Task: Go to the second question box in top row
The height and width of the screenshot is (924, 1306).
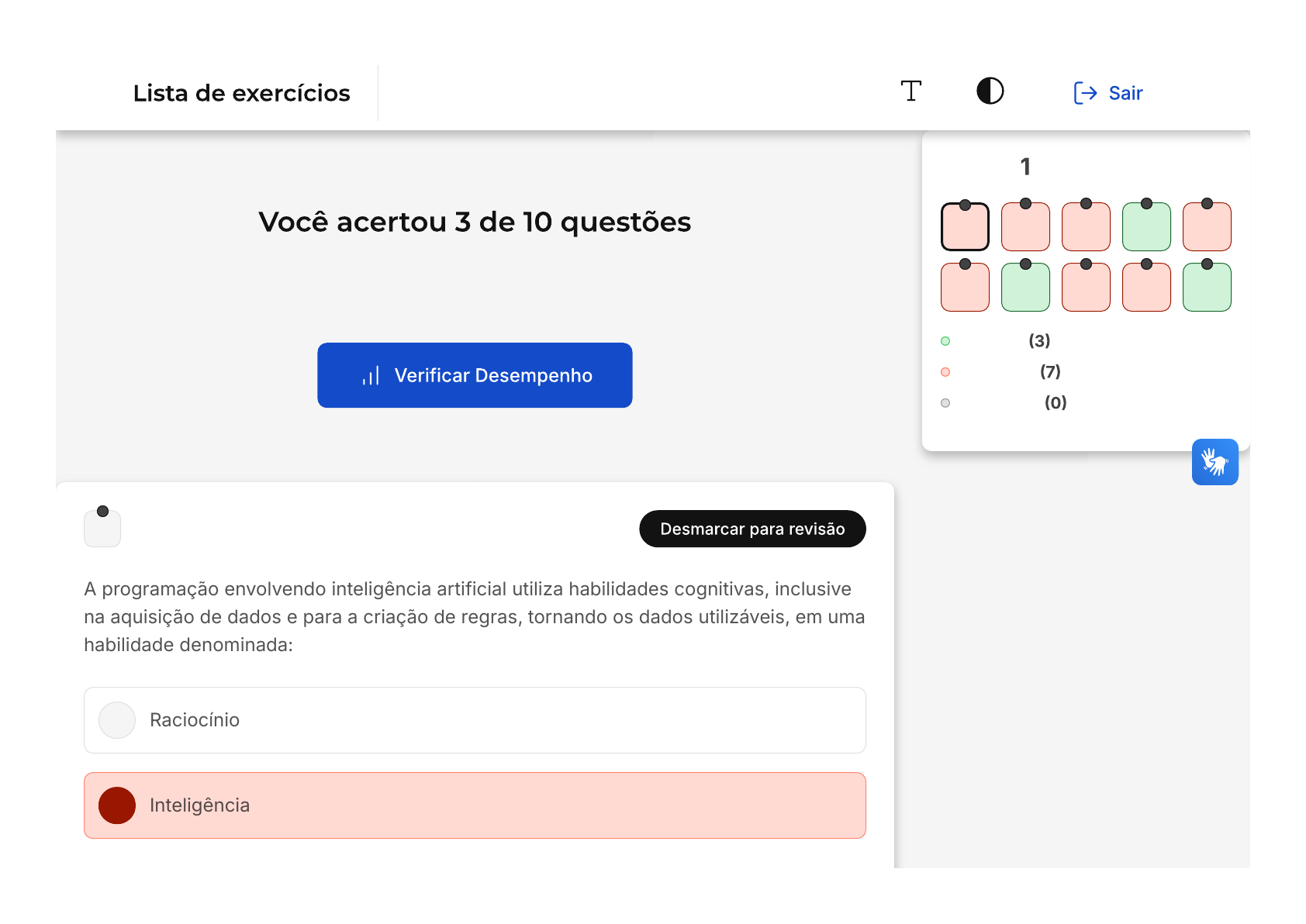Action: (x=1025, y=227)
